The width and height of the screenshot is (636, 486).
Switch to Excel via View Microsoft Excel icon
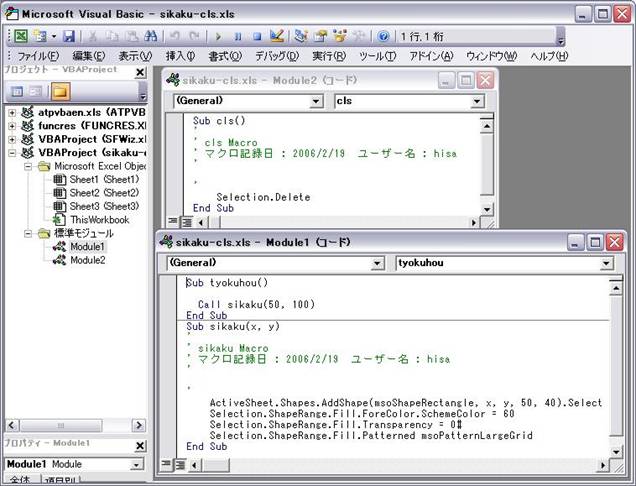[x=21, y=37]
